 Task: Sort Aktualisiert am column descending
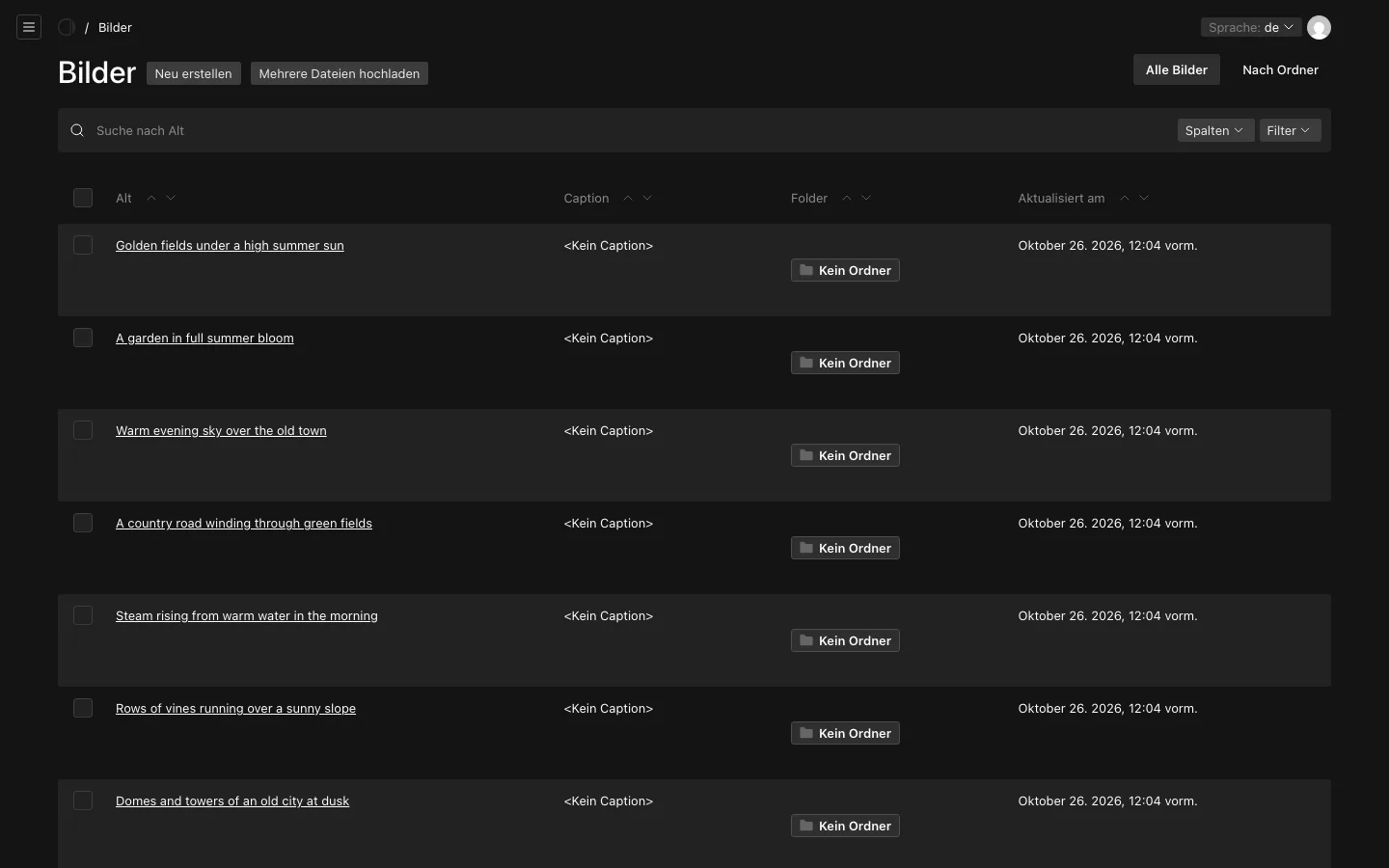(x=1144, y=198)
